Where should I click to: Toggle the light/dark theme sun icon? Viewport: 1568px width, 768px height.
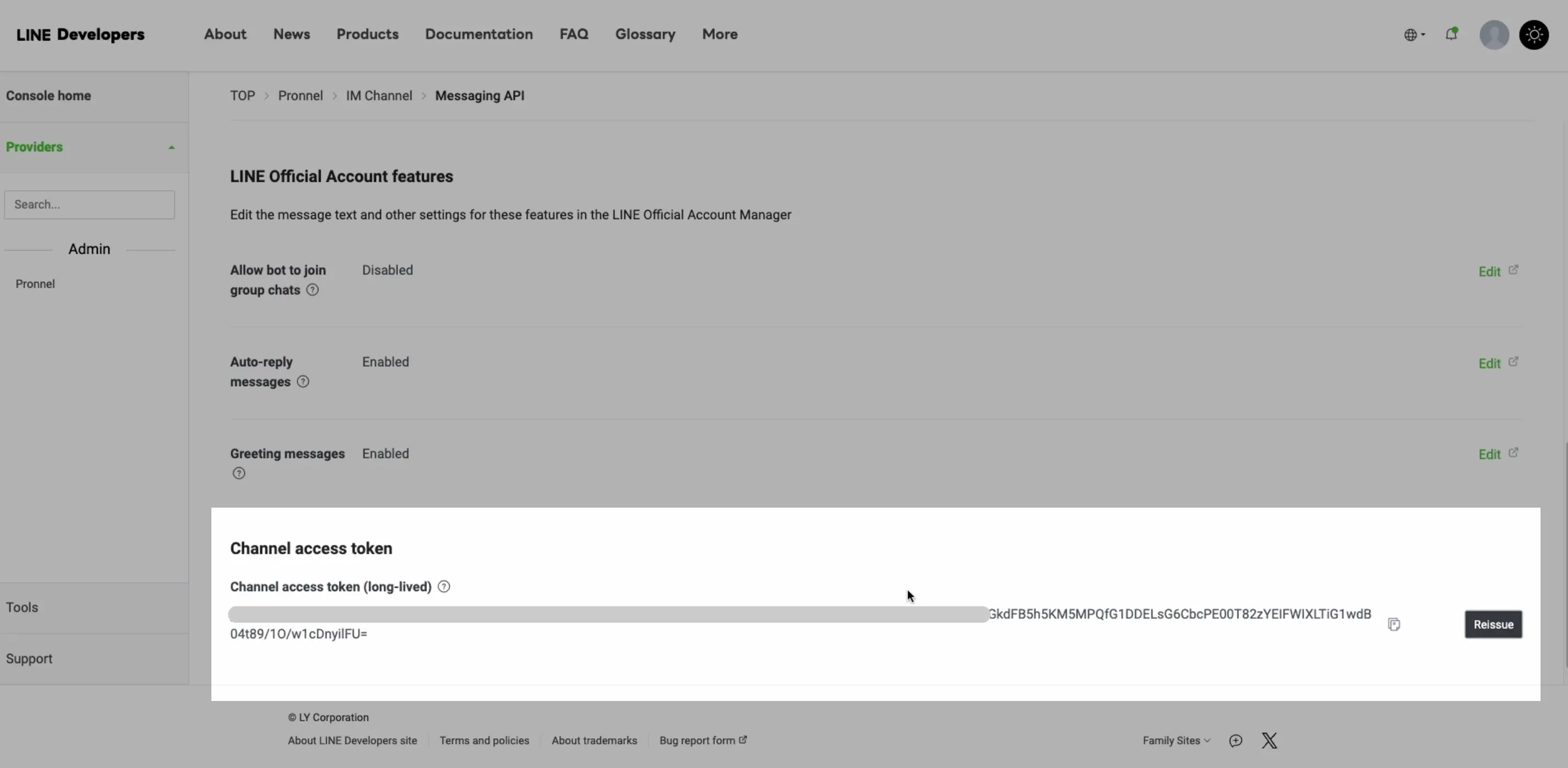coord(1534,35)
